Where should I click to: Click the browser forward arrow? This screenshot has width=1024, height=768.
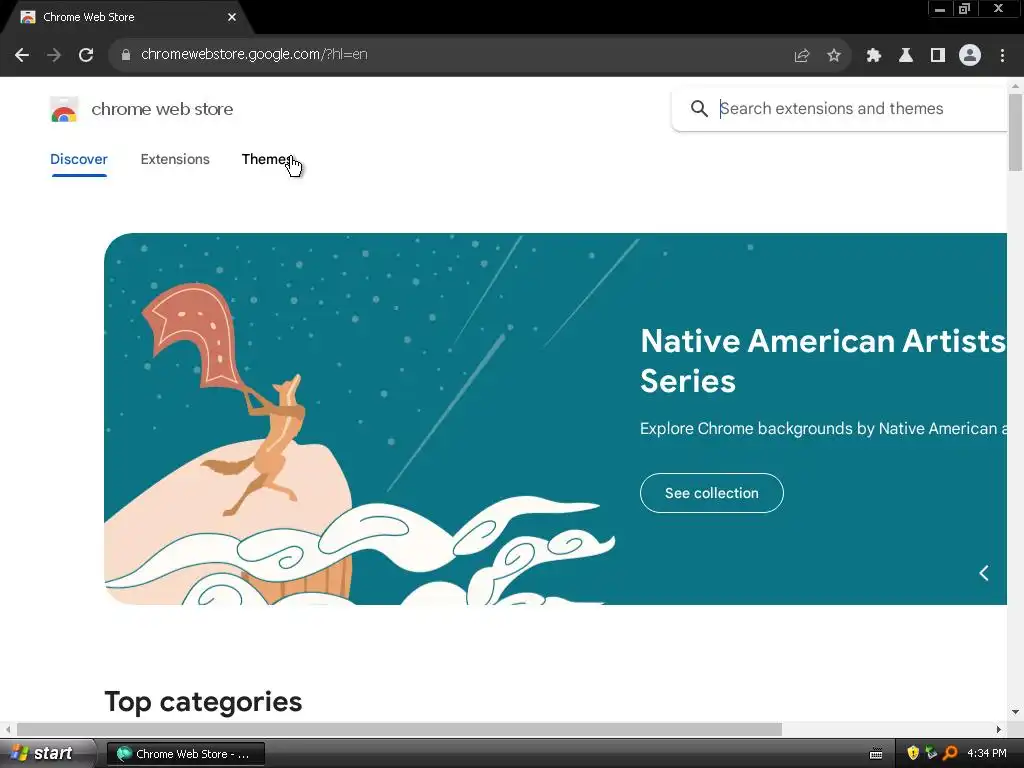coord(54,55)
